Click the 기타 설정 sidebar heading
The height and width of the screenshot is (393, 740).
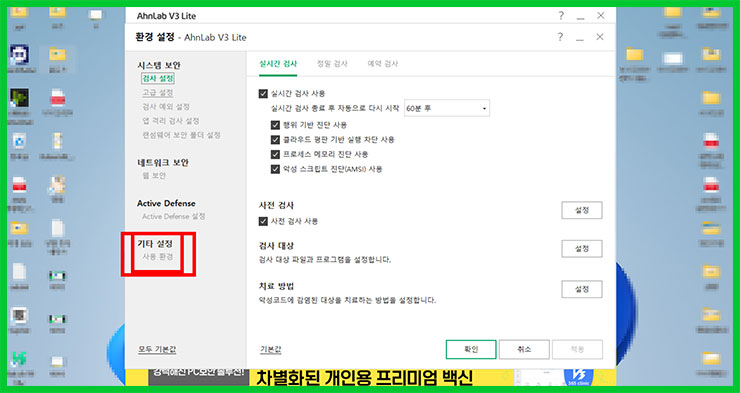point(155,243)
